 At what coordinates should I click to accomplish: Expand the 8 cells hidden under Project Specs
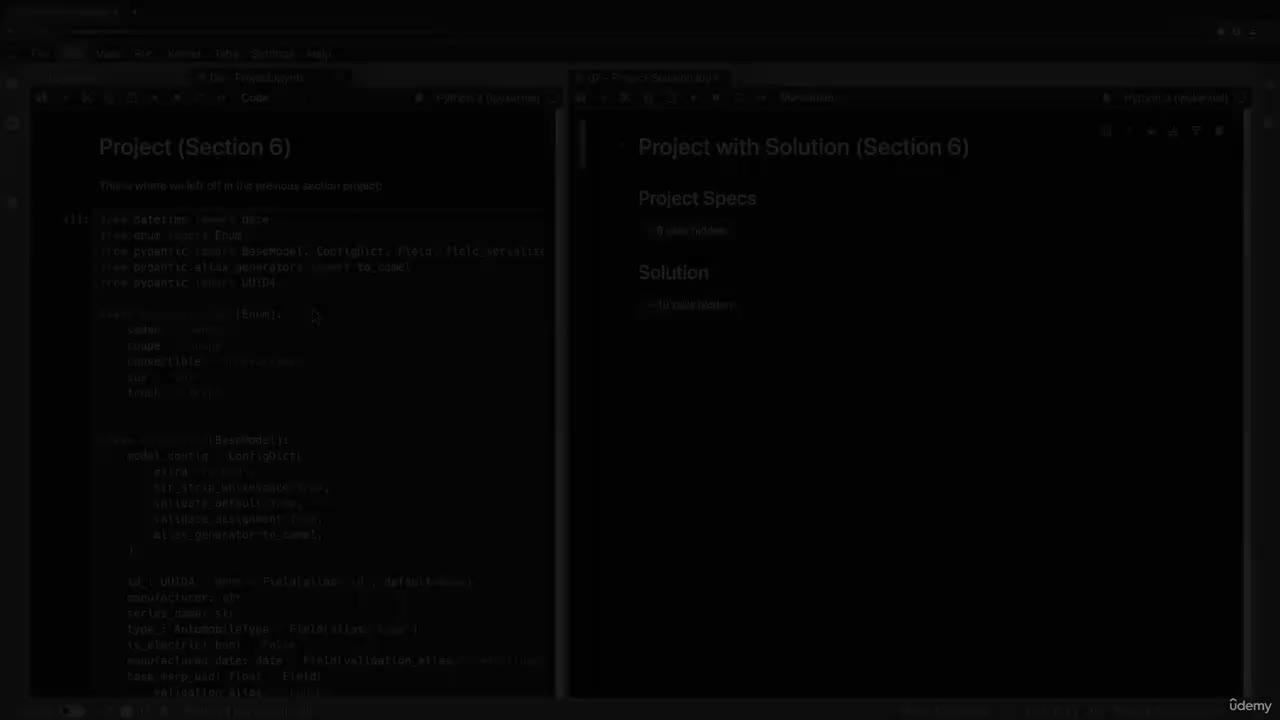pos(689,231)
